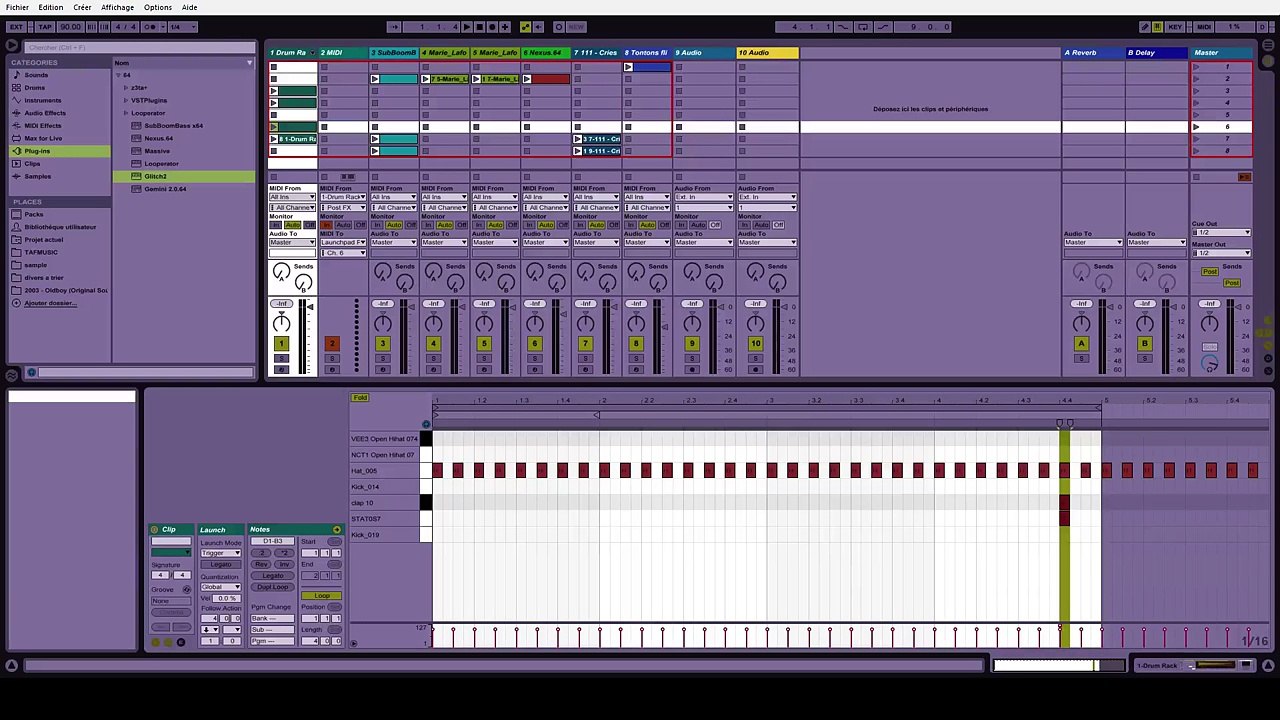Image resolution: width=1280 pixels, height=720 pixels.
Task: Start playback with the transport Play button
Action: (x=466, y=27)
